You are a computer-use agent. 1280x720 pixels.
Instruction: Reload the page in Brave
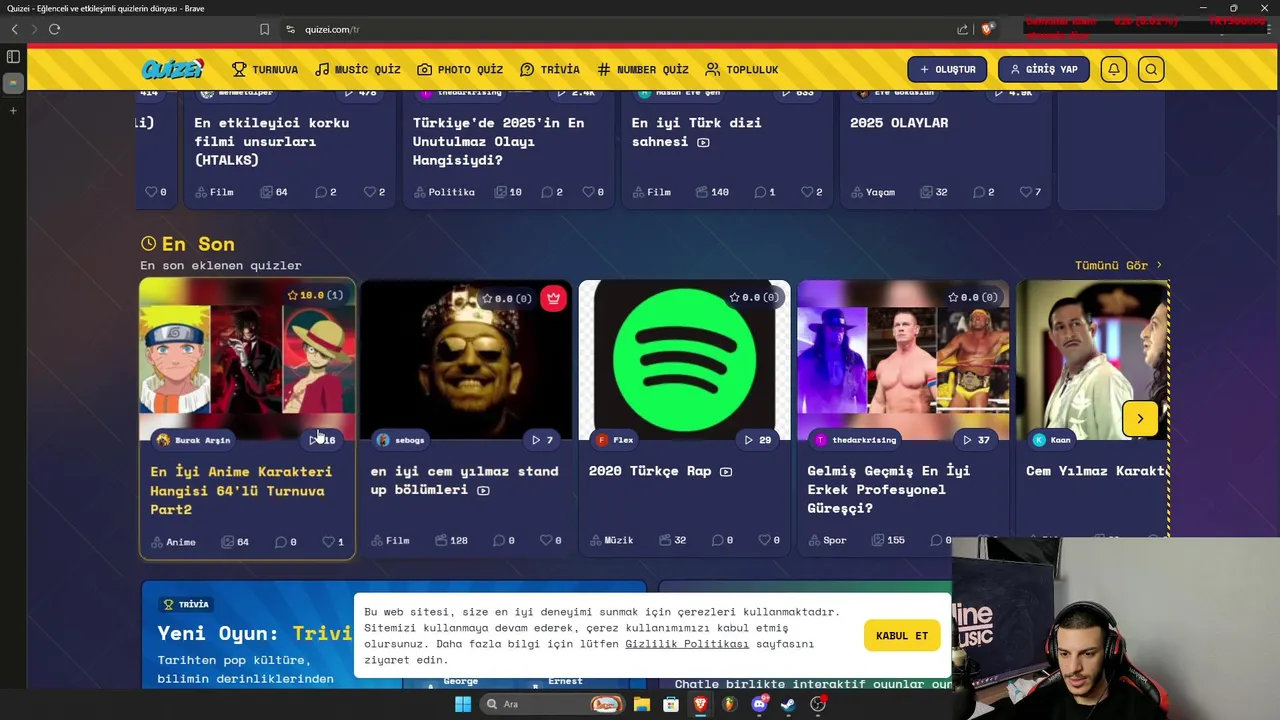tap(54, 29)
